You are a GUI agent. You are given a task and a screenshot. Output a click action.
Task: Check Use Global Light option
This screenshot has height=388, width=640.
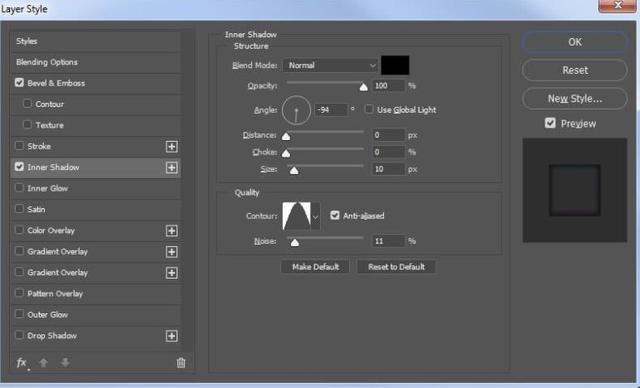pyautogui.click(x=369, y=109)
